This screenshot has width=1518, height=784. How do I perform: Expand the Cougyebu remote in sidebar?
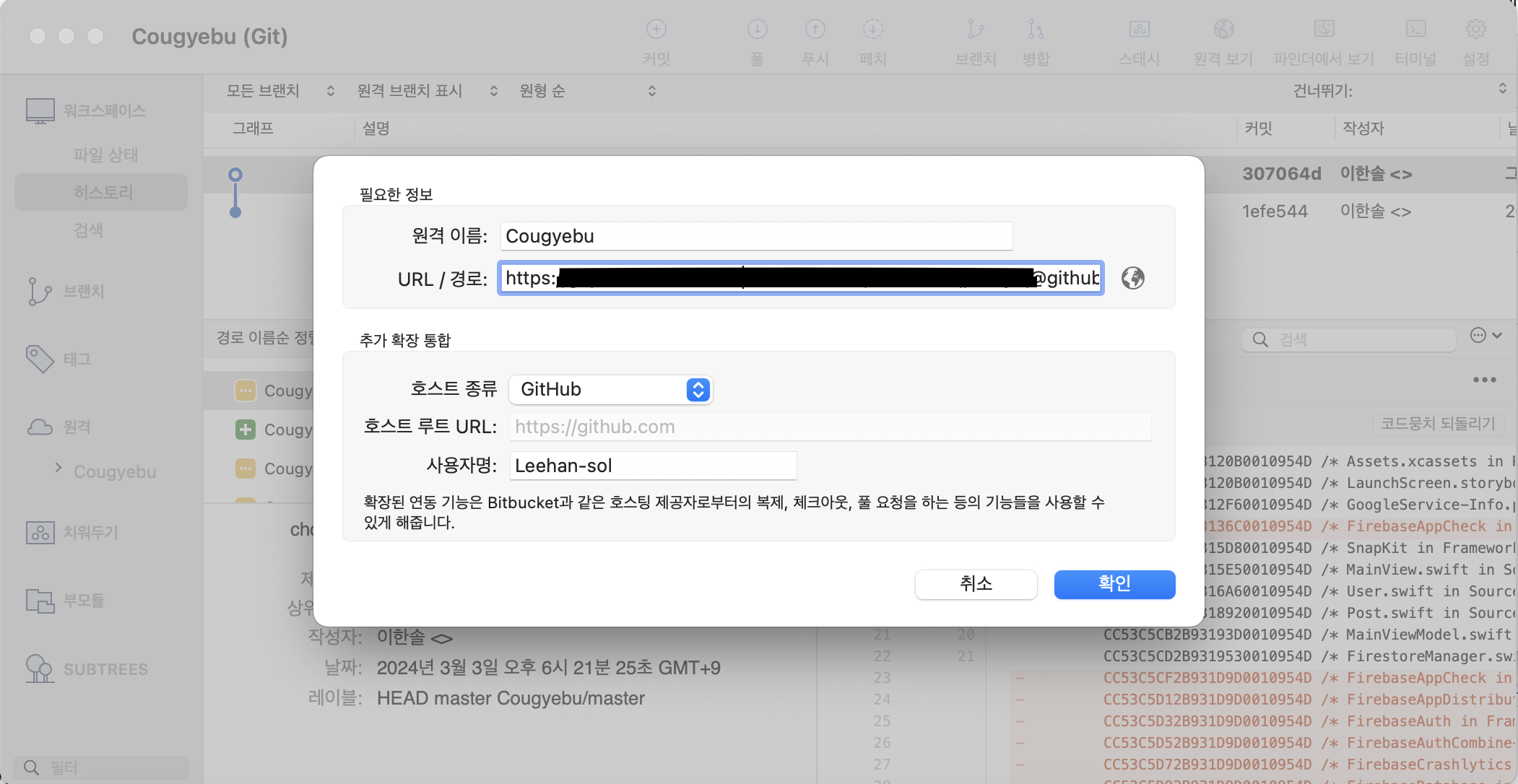[x=58, y=468]
